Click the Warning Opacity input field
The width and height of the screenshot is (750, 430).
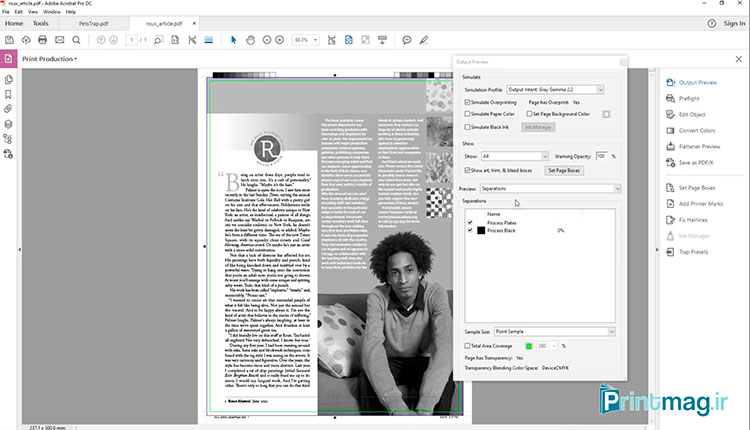point(600,156)
